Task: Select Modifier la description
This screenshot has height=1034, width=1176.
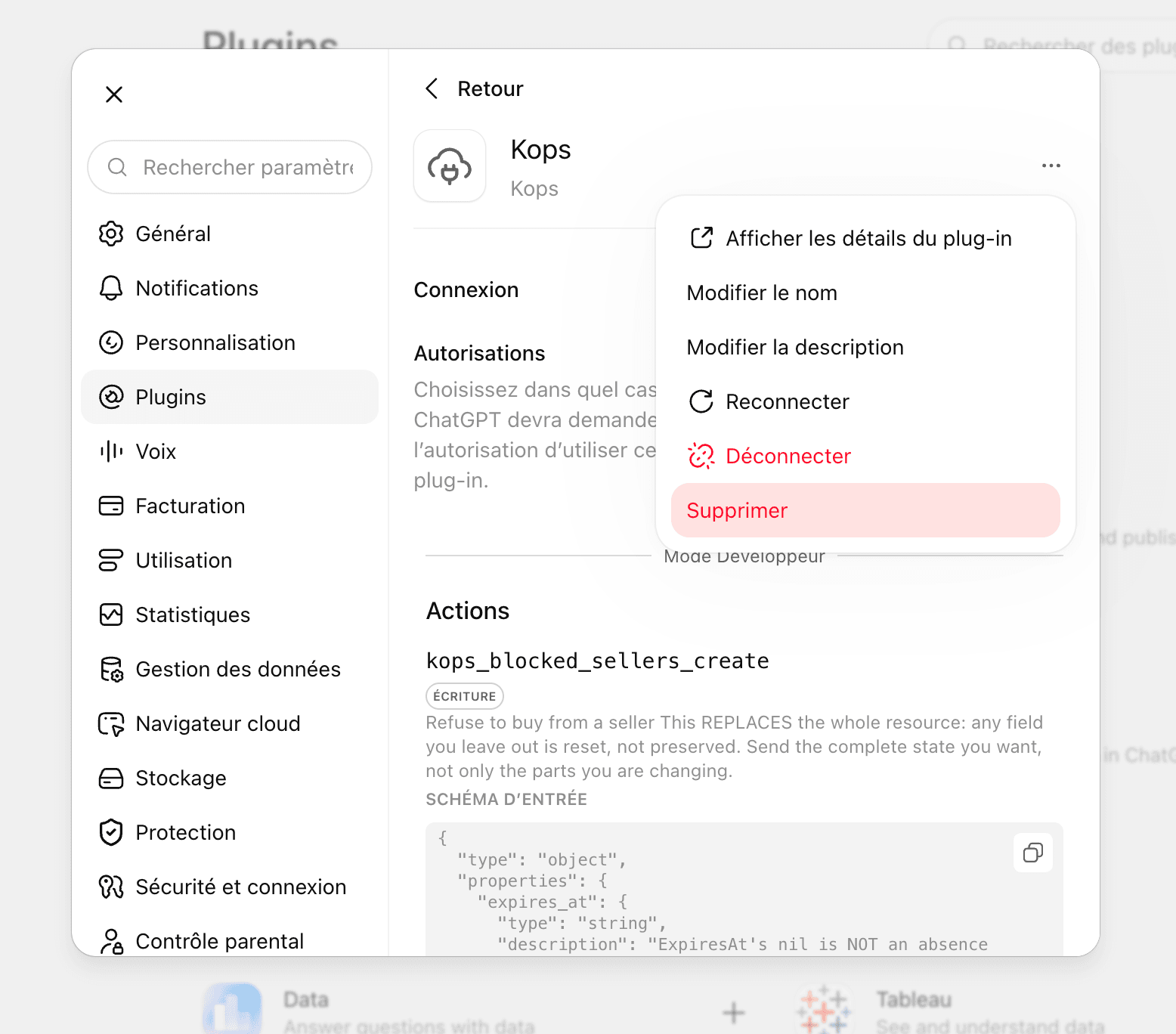Action: tap(865, 347)
